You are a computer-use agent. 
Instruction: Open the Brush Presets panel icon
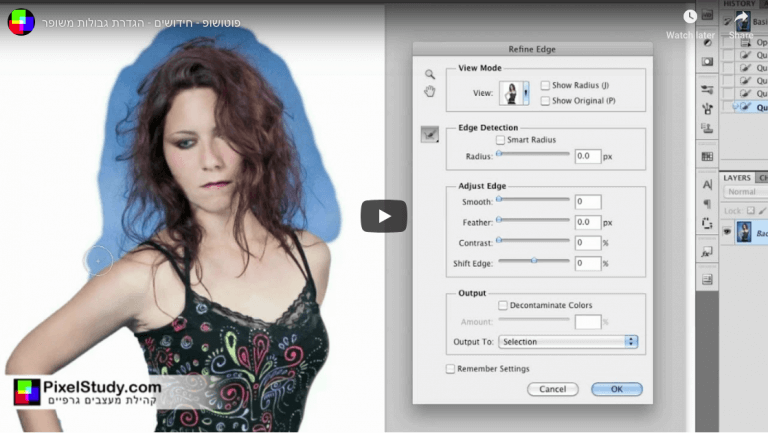click(707, 90)
